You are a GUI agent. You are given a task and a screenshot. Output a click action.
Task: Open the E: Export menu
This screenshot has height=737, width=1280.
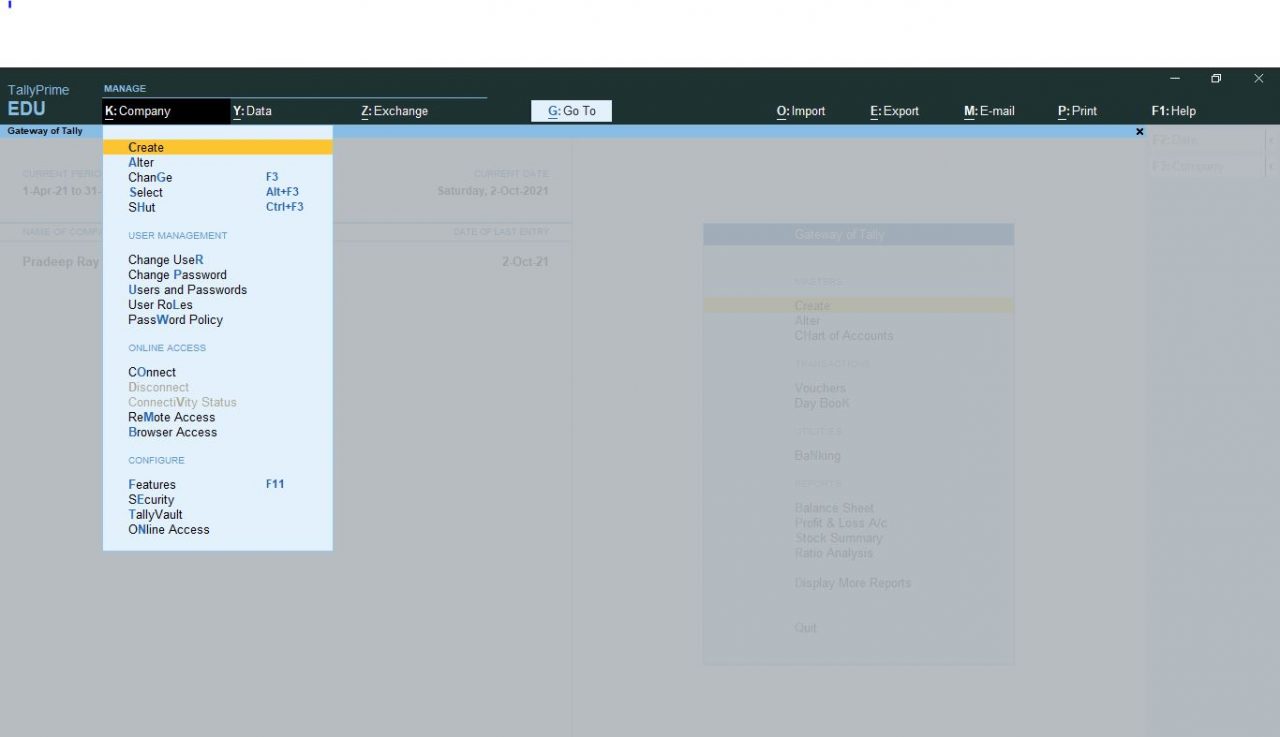[x=893, y=111]
